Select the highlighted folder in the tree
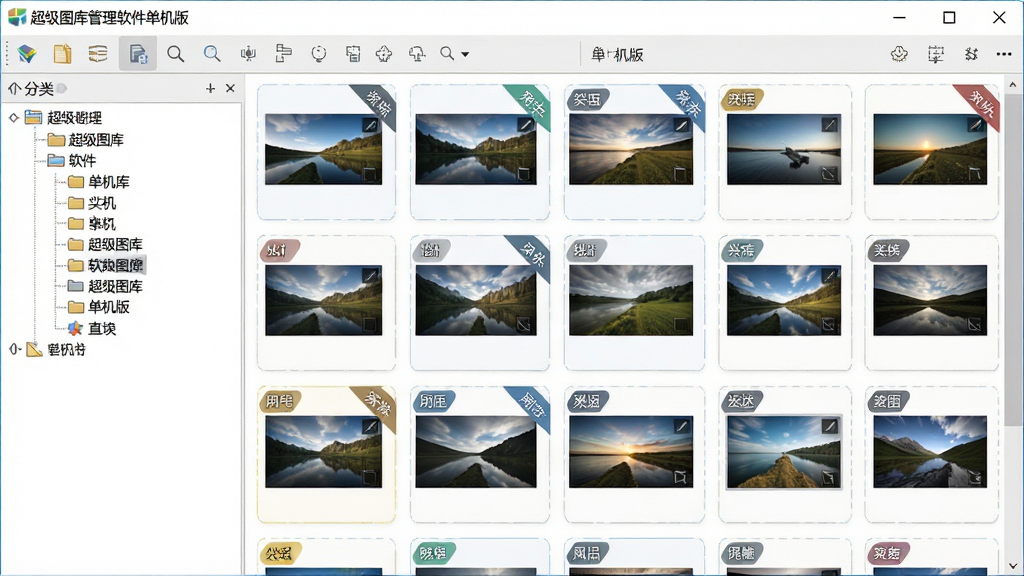Image resolution: width=1024 pixels, height=576 pixels. [x=106, y=265]
